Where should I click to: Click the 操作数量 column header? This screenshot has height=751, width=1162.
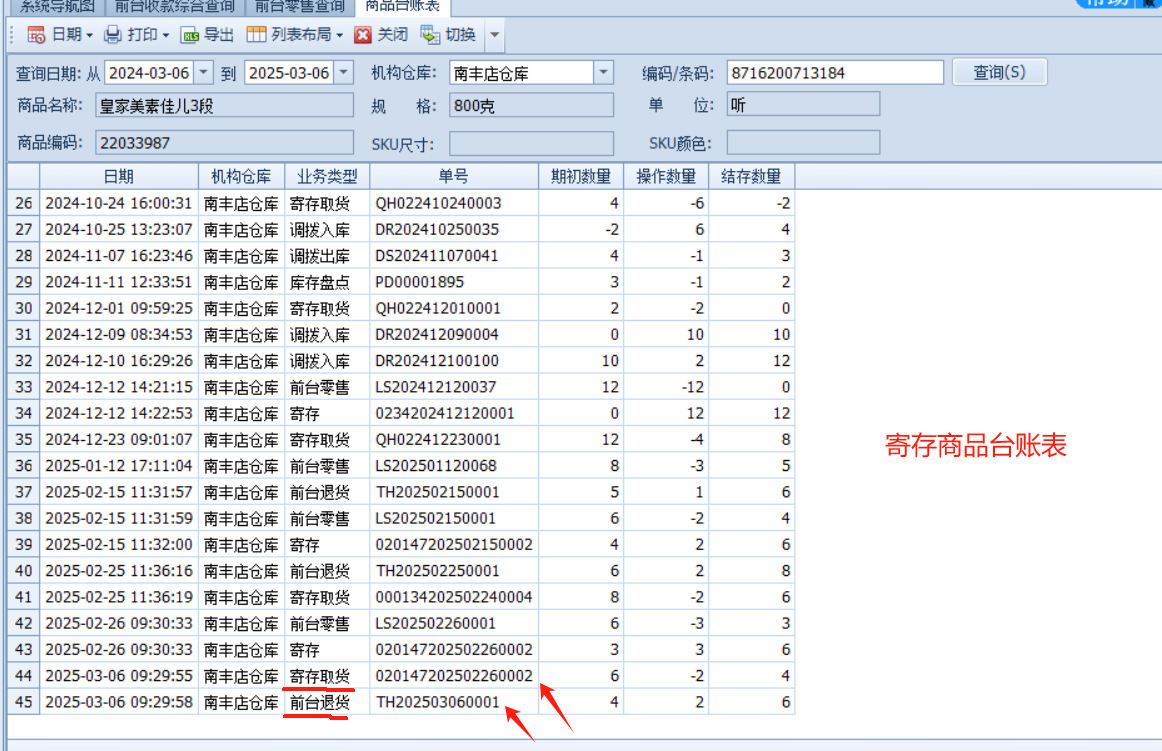[x=666, y=176]
